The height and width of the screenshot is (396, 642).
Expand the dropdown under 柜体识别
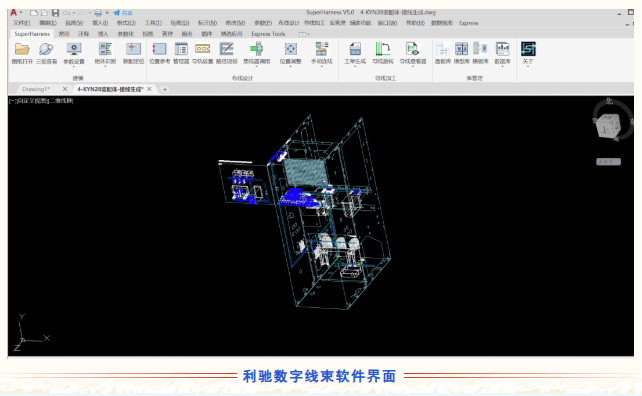(105, 66)
